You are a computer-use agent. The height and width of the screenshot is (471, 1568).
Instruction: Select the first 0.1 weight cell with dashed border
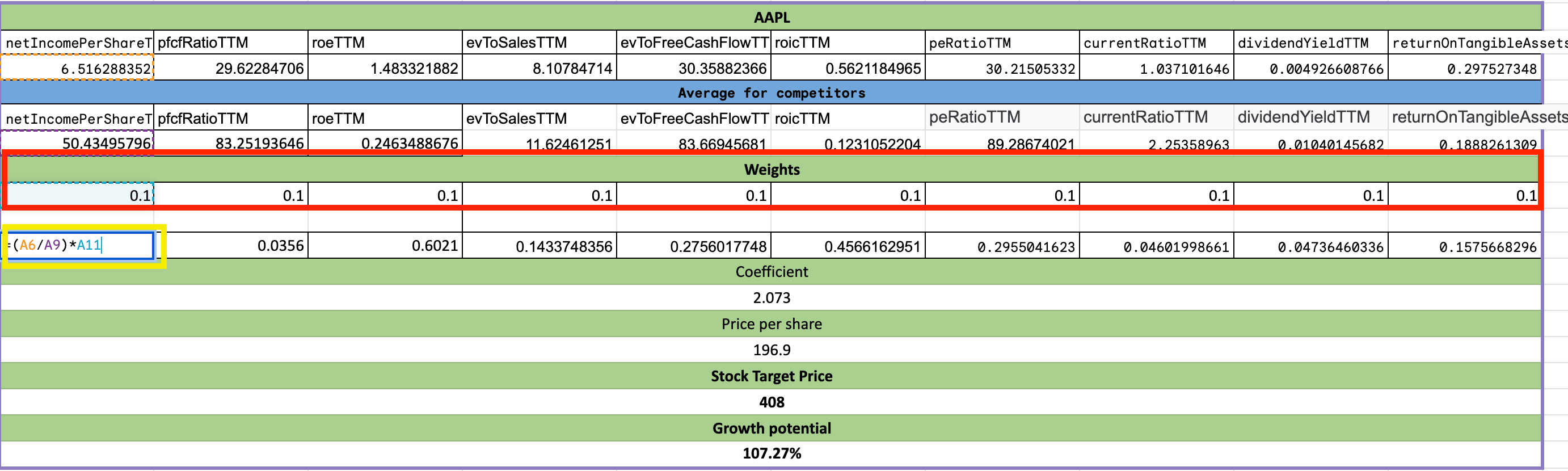(77, 195)
